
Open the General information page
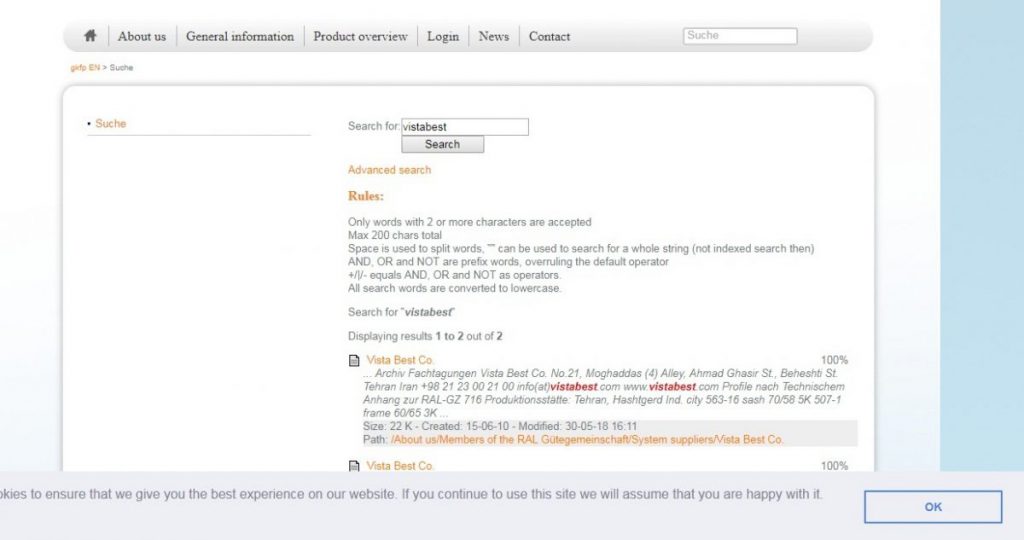(240, 36)
